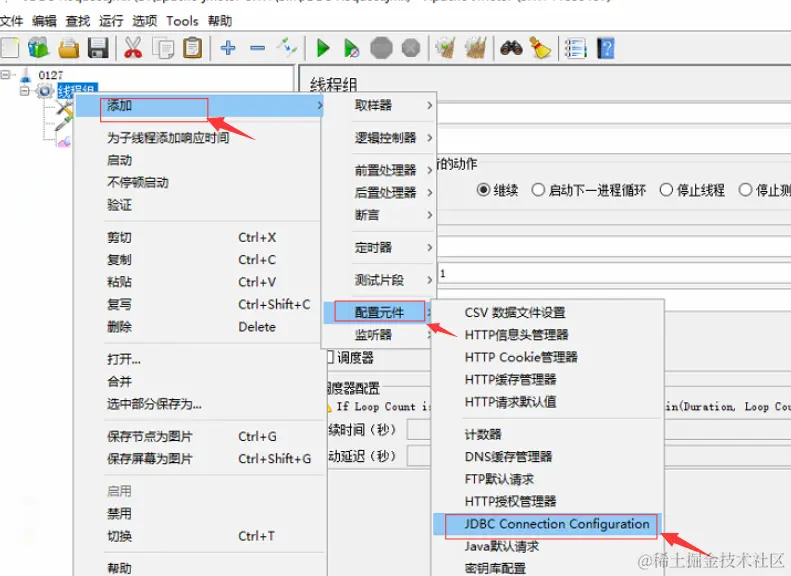Choose 删除 Delete menu entry
The height and width of the screenshot is (576, 791).
(200, 326)
